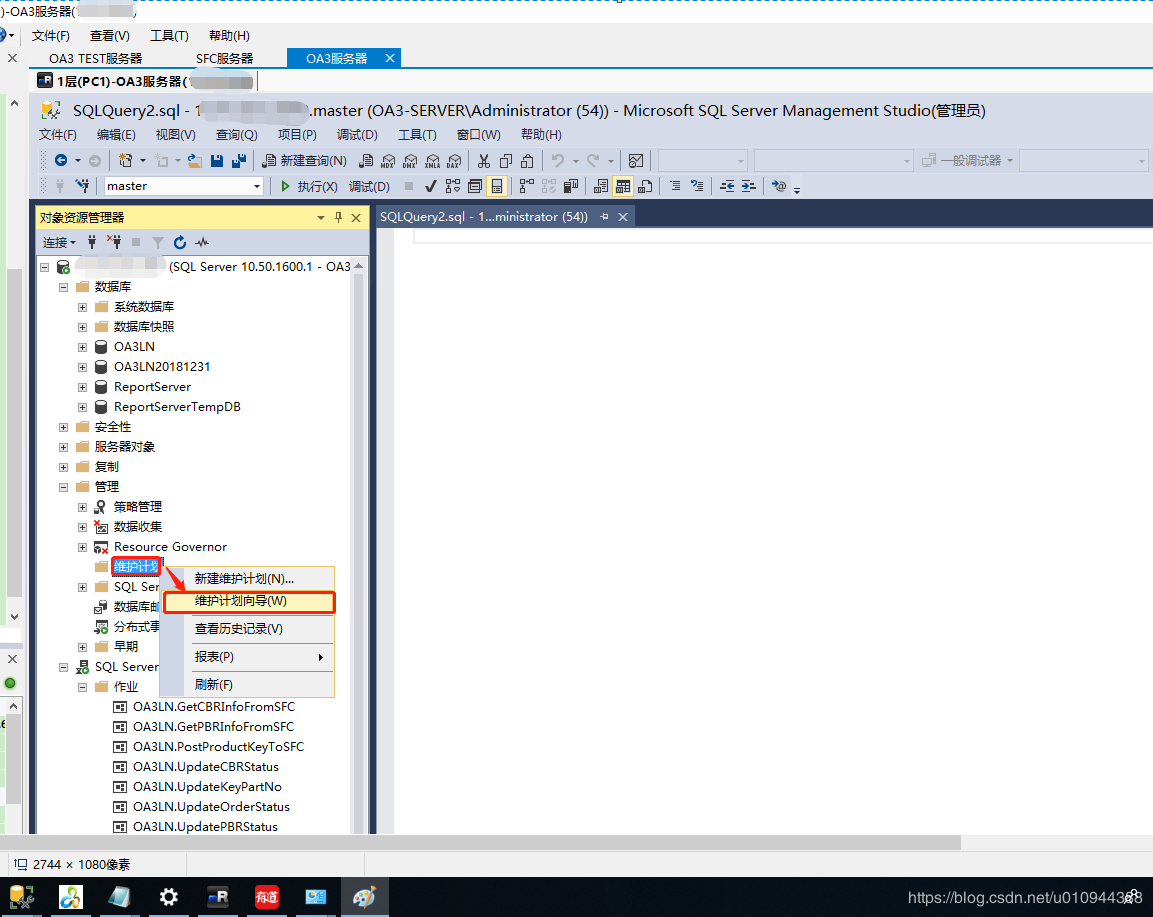The height and width of the screenshot is (917, 1153).
Task: Click the connect plug icon in Object Explorer
Action: pos(92,242)
